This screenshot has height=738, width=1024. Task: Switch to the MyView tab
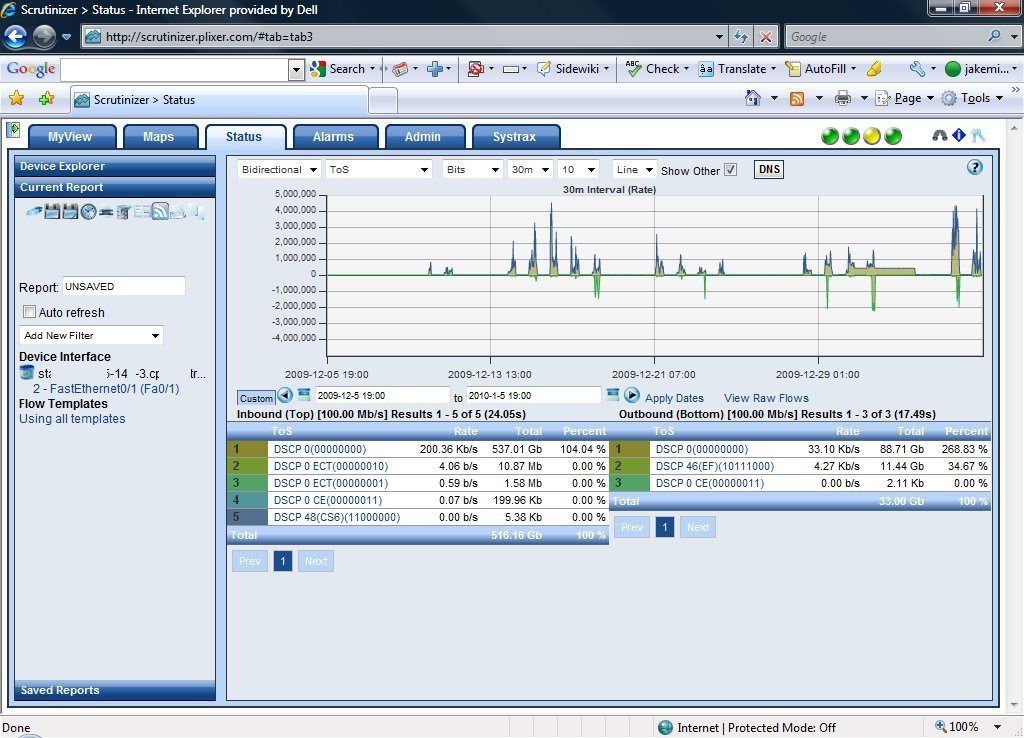71,136
